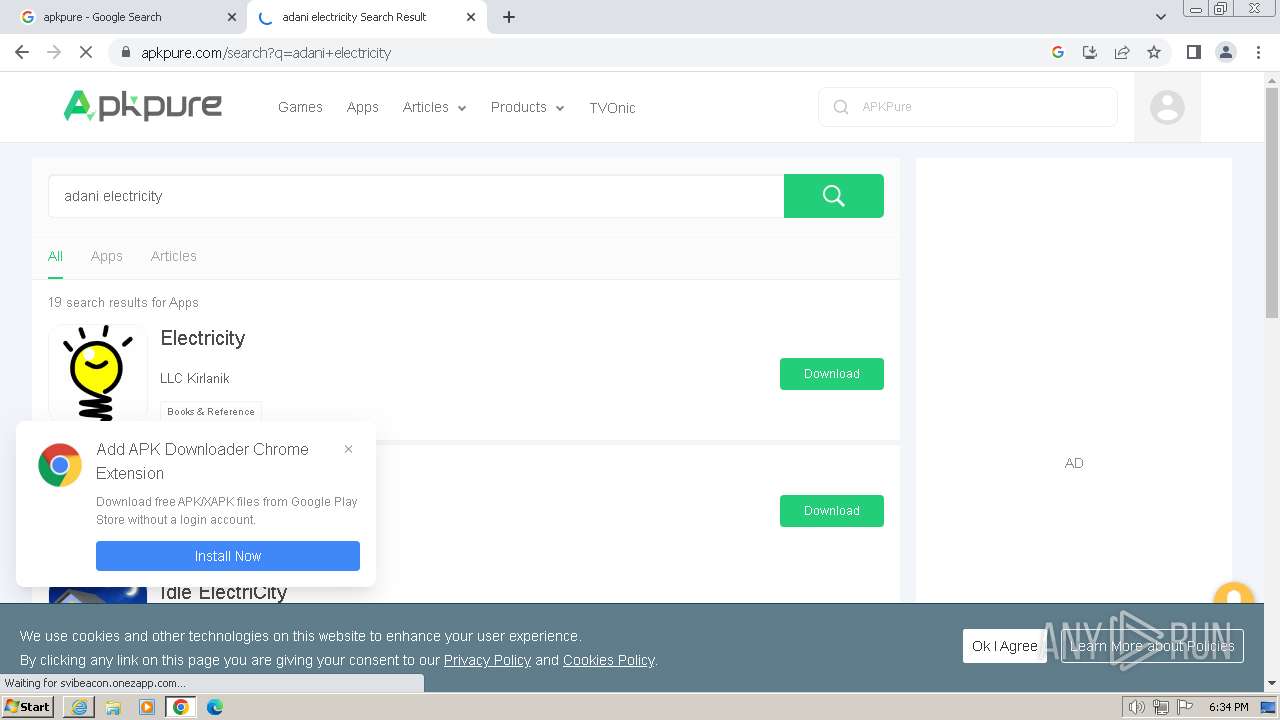Viewport: 1280px width, 720px height.
Task: Click the volume speaker tray icon
Action: tap(1136, 707)
